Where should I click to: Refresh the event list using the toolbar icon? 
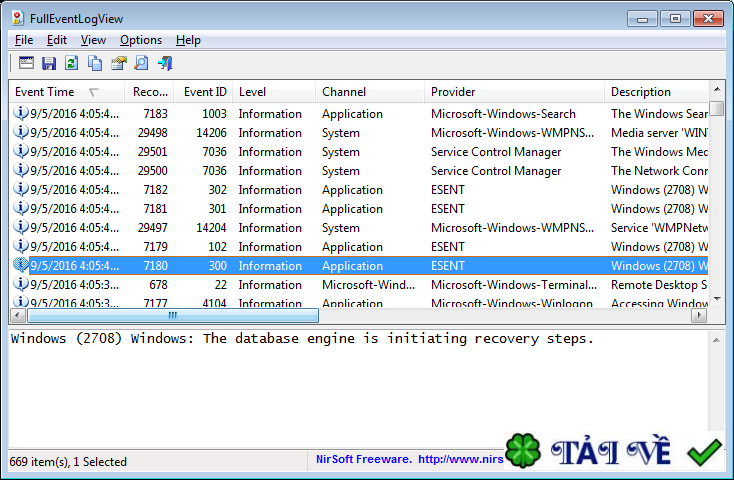pos(72,63)
